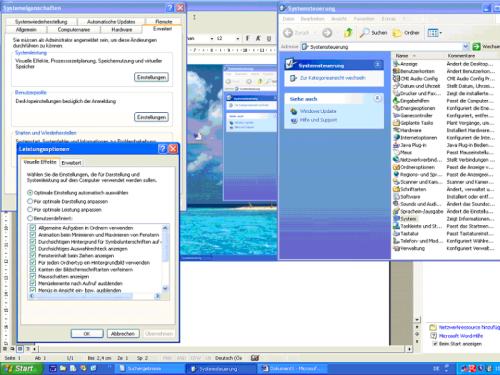Toggle Mausschatten anzeigen checkbox
This screenshot has height=375, width=500.
coord(33,276)
